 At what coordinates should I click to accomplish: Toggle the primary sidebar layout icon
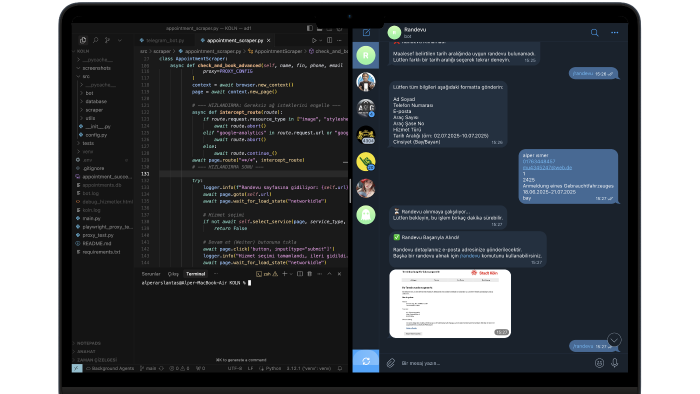(x=309, y=28)
